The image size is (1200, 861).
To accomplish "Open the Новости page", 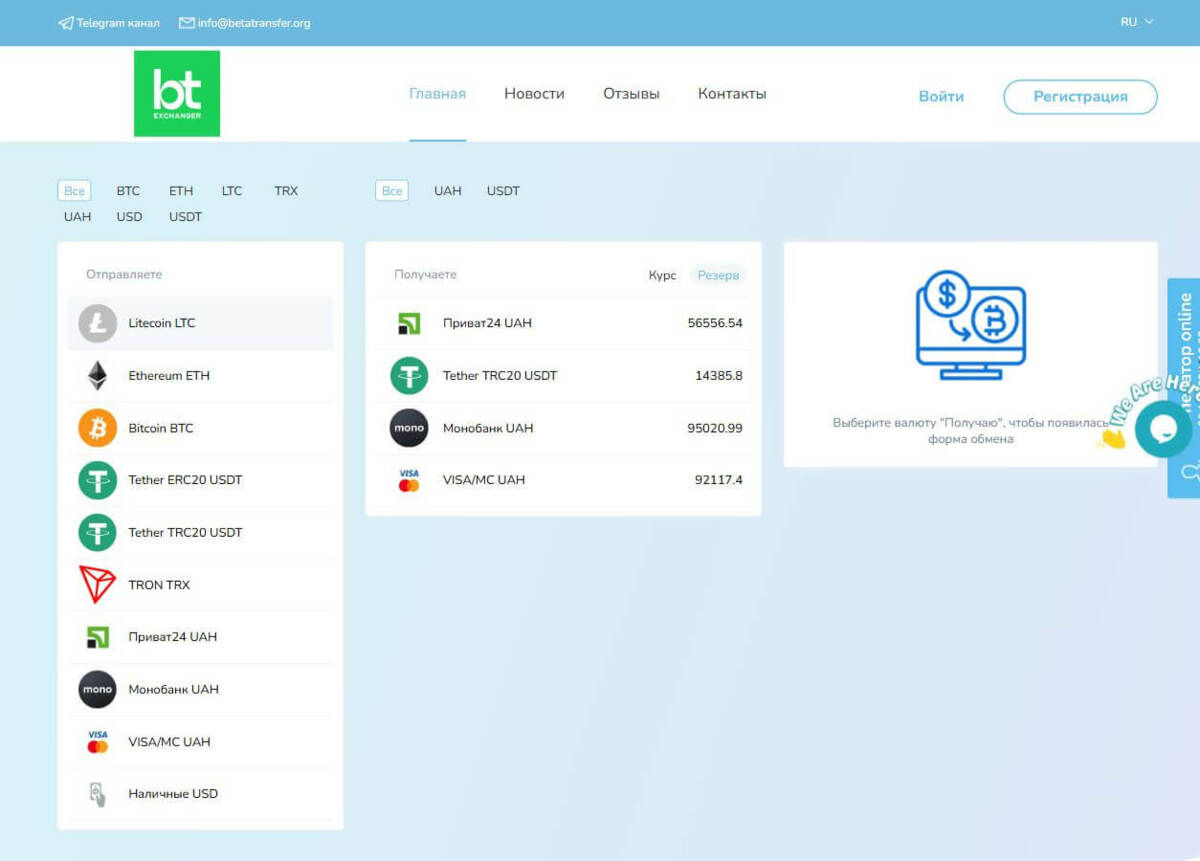I will click(x=534, y=94).
